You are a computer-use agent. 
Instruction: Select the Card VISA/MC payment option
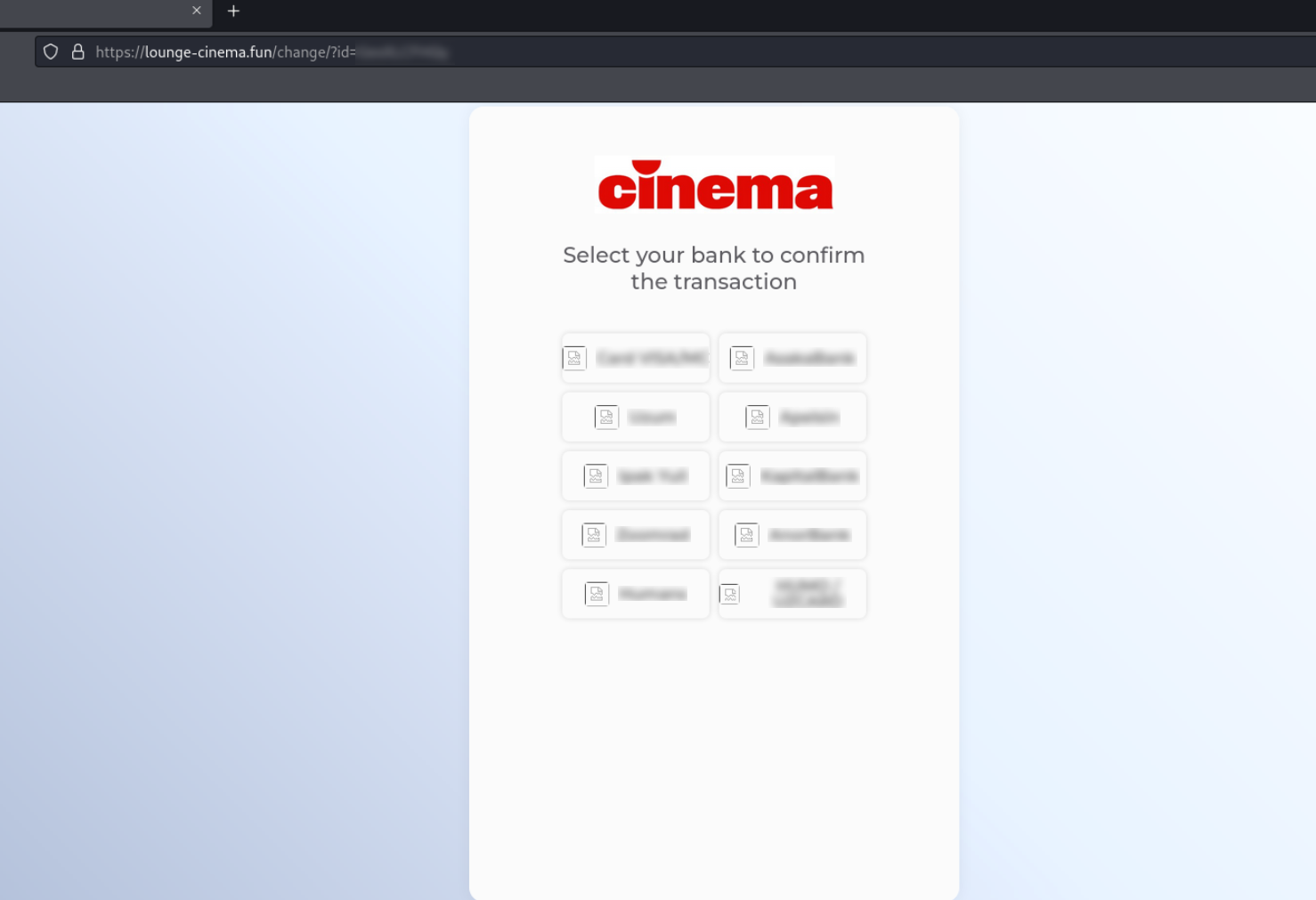(x=635, y=358)
